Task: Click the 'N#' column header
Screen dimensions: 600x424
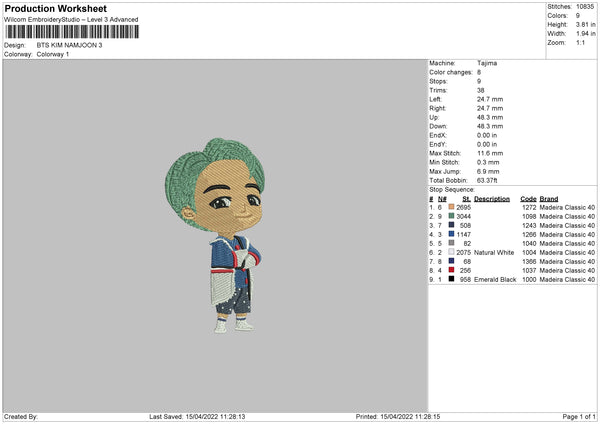Action: [x=442, y=199]
